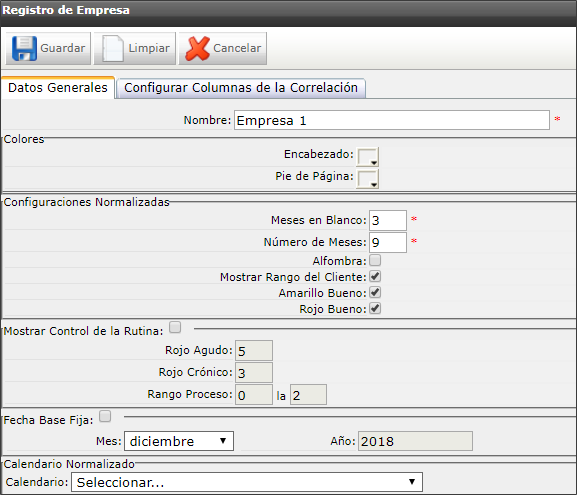The width and height of the screenshot is (577, 495).
Task: Open the Encabezado color picker
Action: point(368,157)
